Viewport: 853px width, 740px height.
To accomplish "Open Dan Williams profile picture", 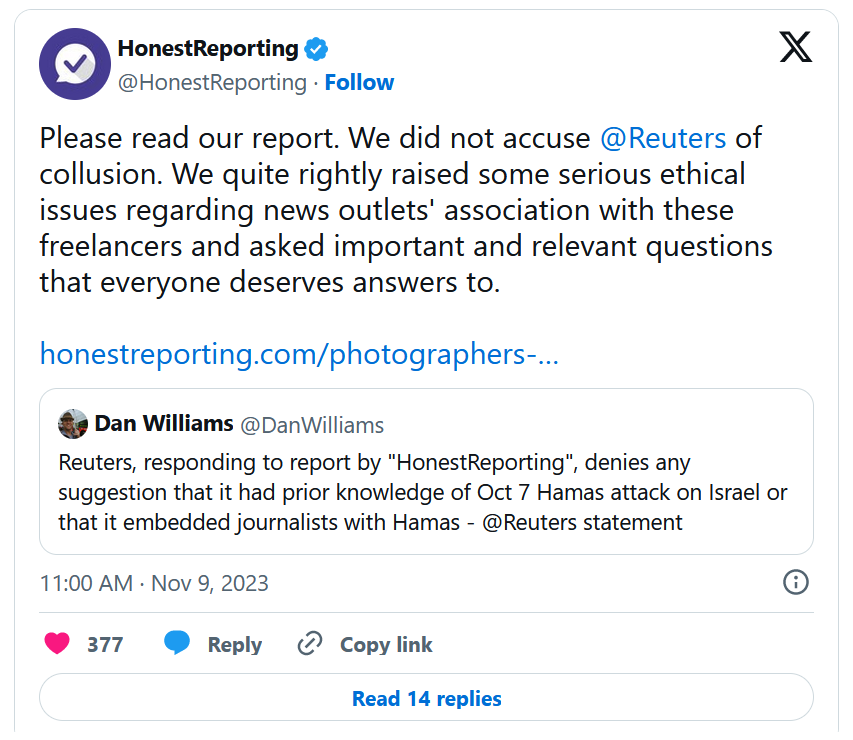I will point(73,424).
